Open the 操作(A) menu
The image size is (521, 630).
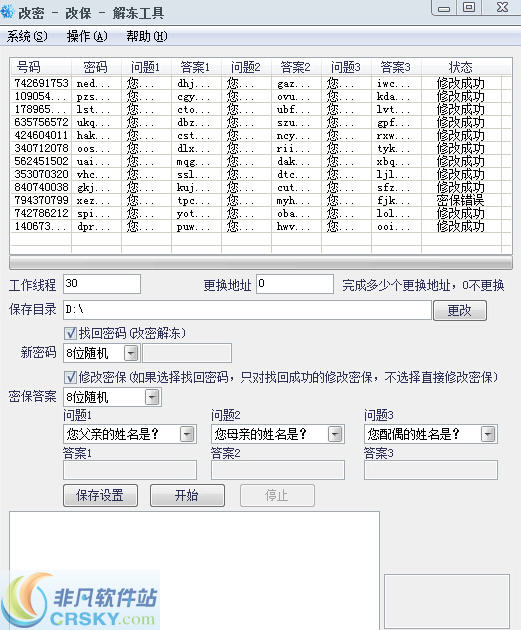pyautogui.click(x=87, y=37)
